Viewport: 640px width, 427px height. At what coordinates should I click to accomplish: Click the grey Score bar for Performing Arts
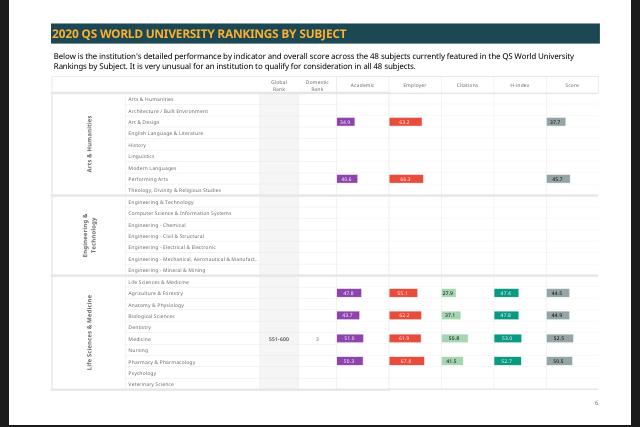558,179
